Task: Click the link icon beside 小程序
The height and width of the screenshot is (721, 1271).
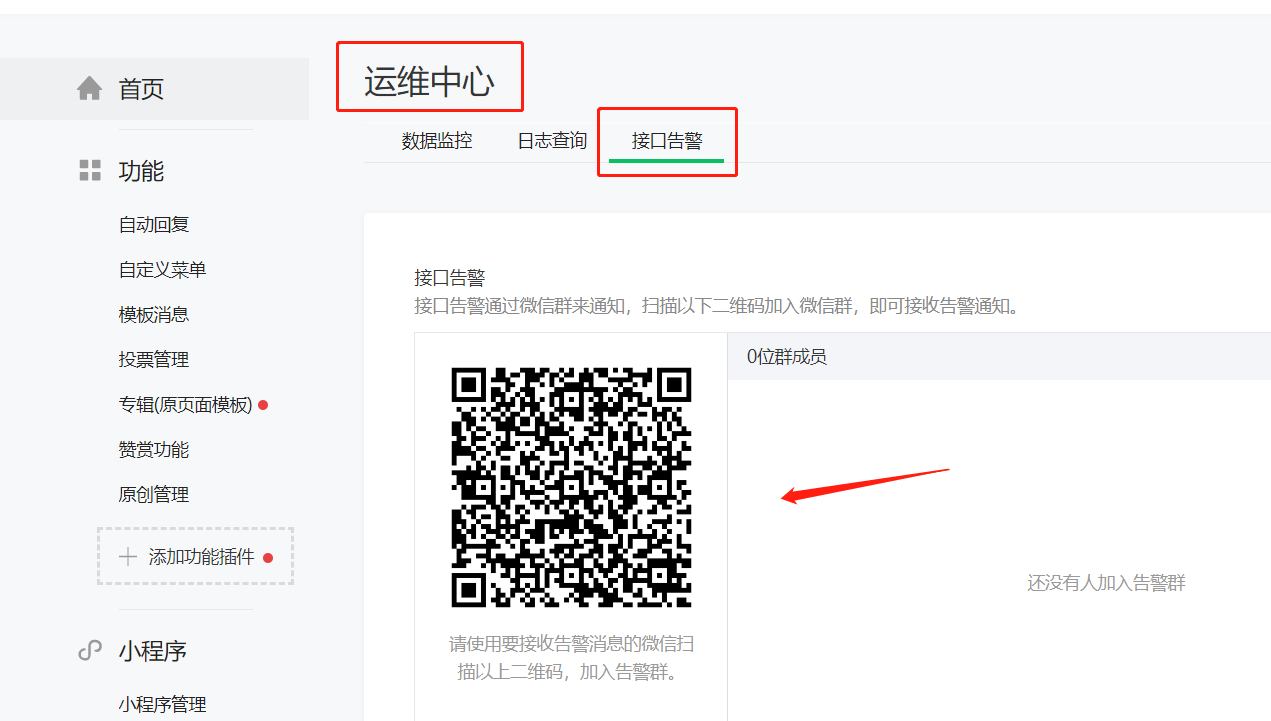Action: tap(90, 651)
